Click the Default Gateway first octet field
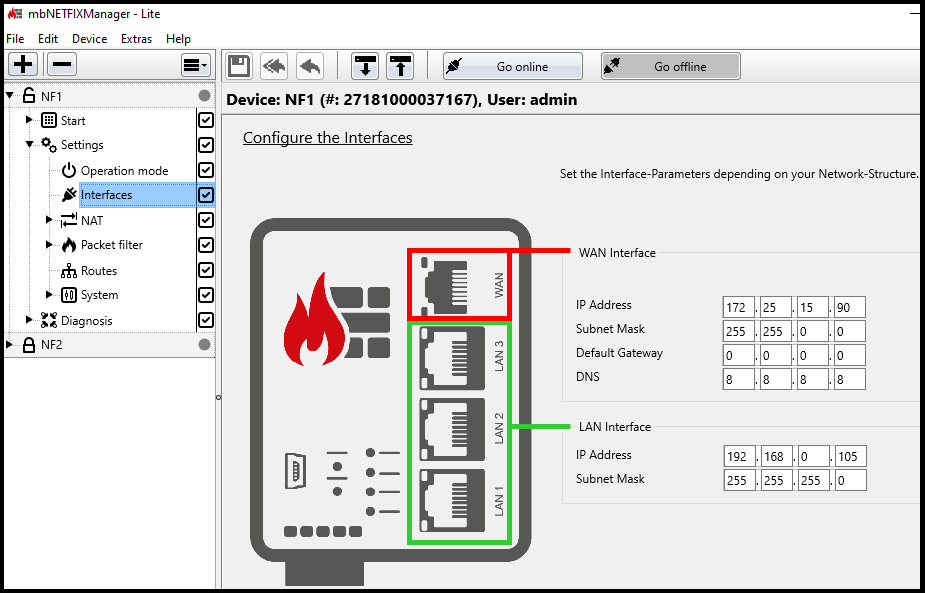 (x=738, y=355)
